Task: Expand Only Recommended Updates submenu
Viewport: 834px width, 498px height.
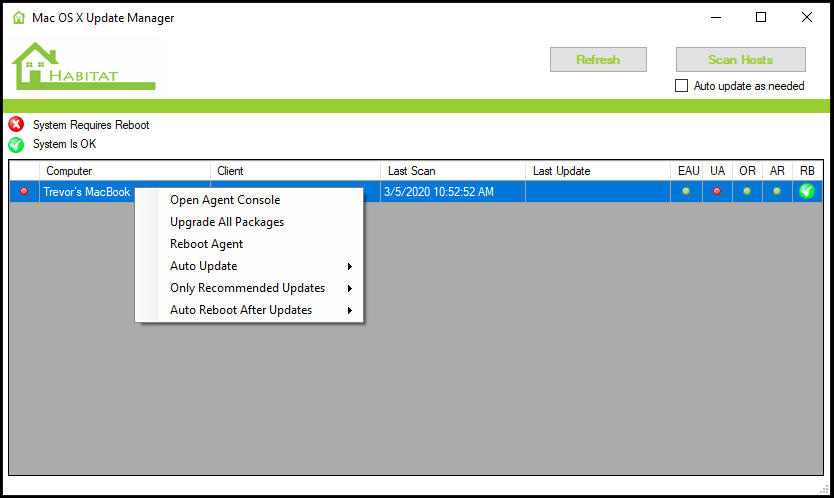Action: pos(260,288)
